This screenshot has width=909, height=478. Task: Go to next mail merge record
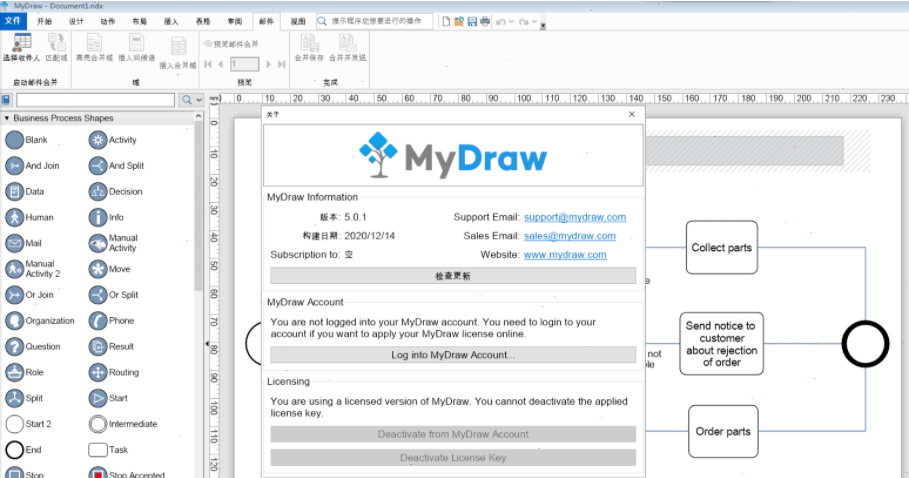(x=268, y=64)
